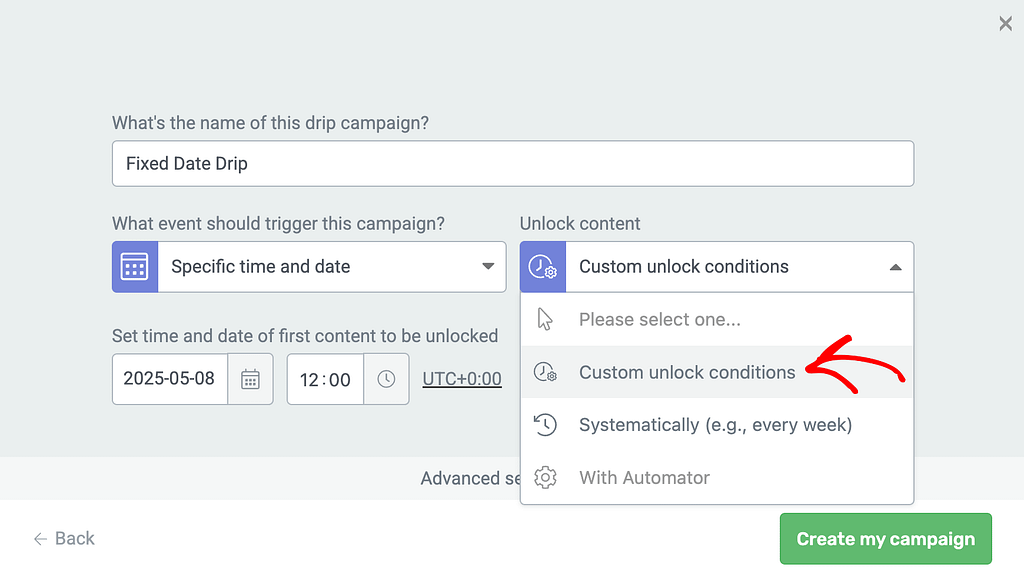The width and height of the screenshot is (1024, 576).
Task: Go Back to the previous step
Action: tap(64, 538)
